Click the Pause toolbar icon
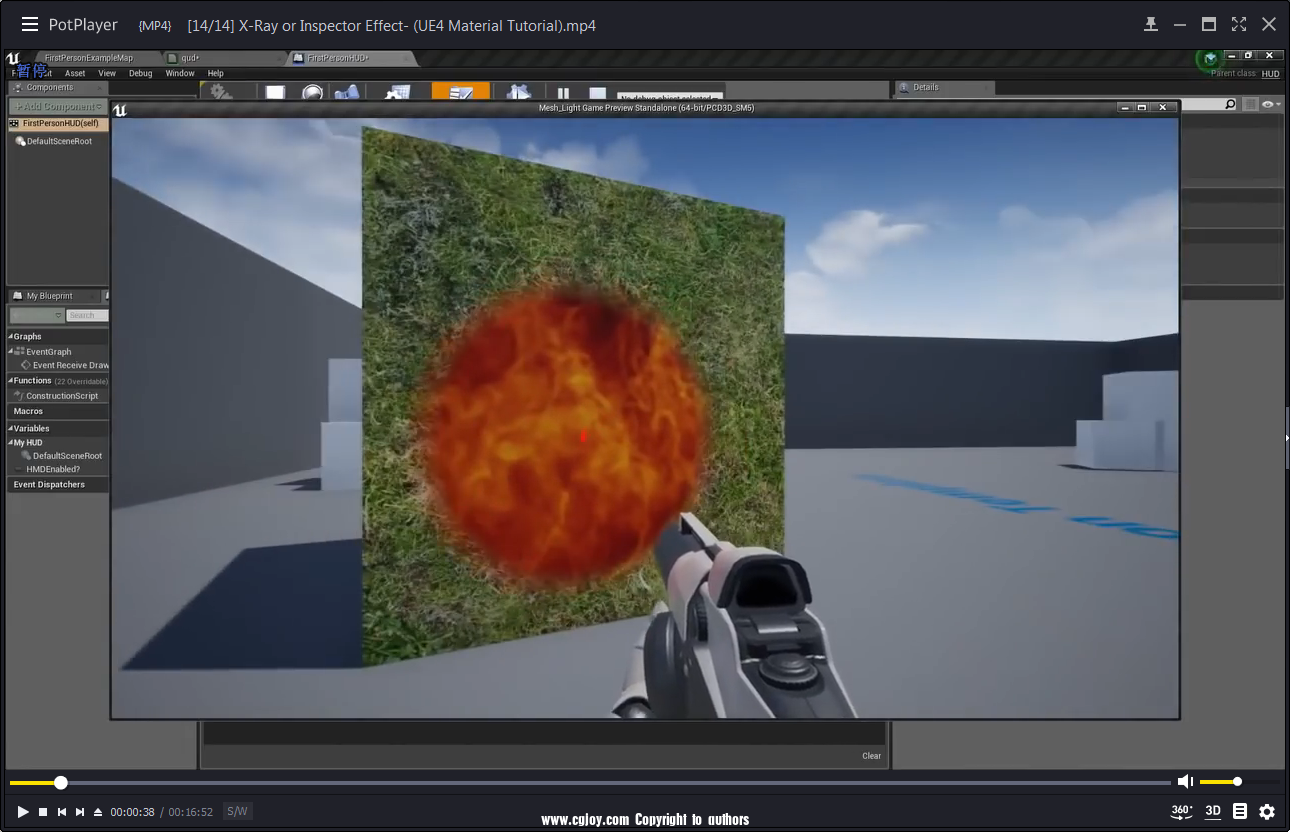 [563, 93]
